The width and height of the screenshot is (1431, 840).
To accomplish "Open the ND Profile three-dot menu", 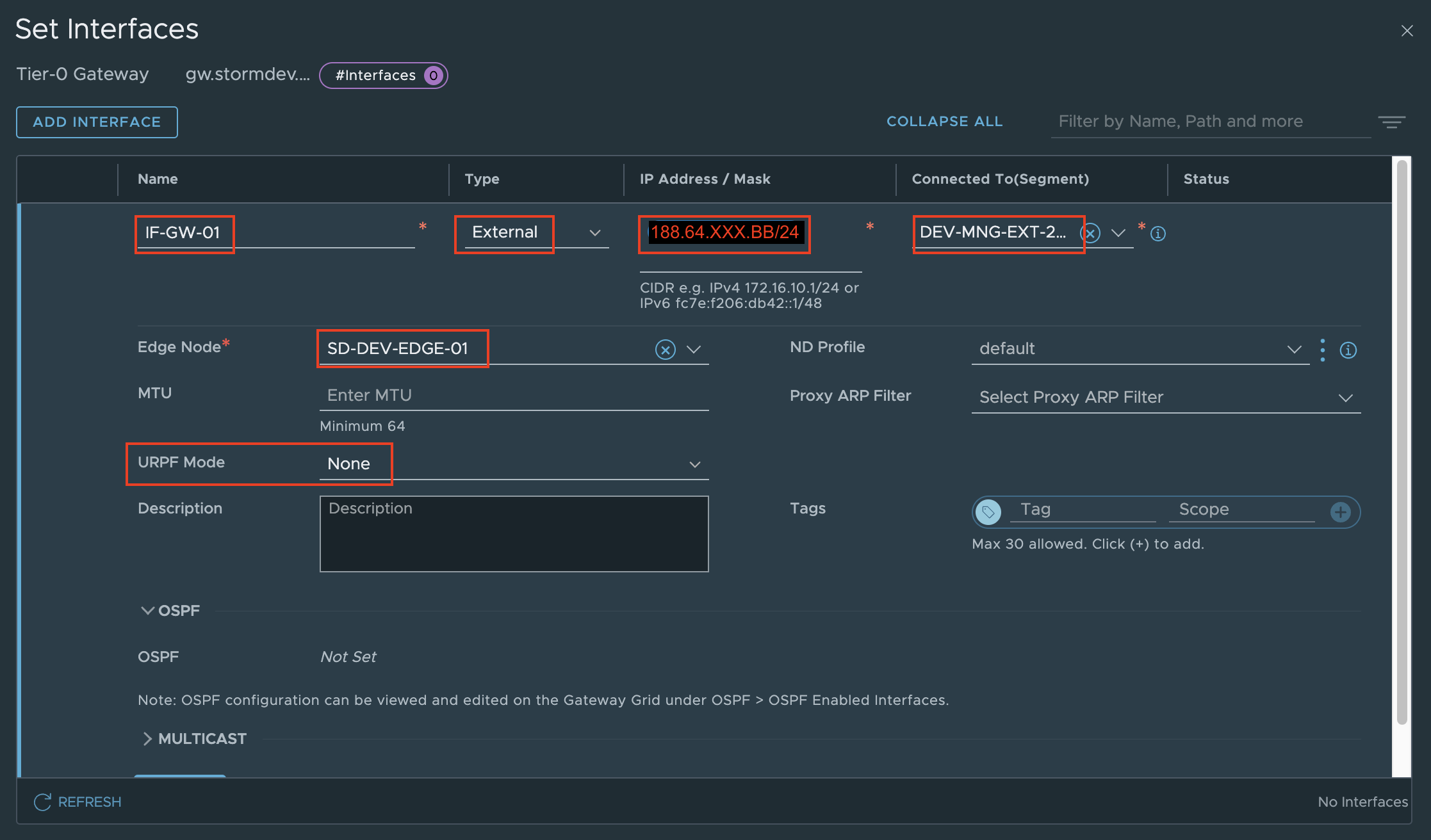I will [x=1323, y=350].
